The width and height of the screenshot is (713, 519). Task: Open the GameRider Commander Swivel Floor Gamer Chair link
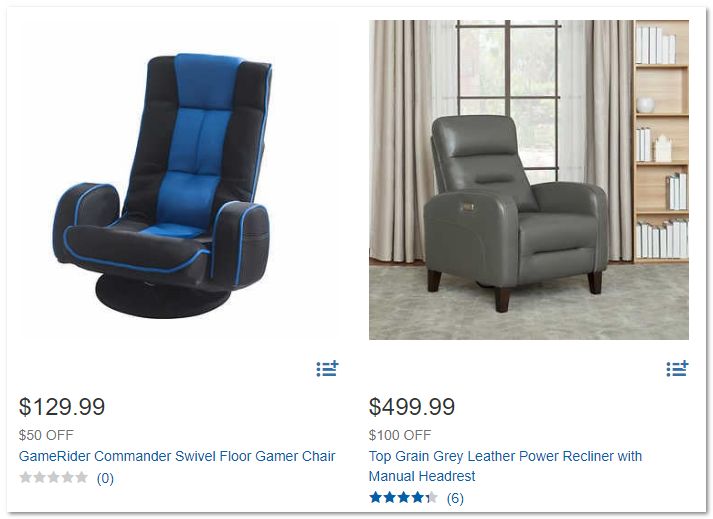177,456
